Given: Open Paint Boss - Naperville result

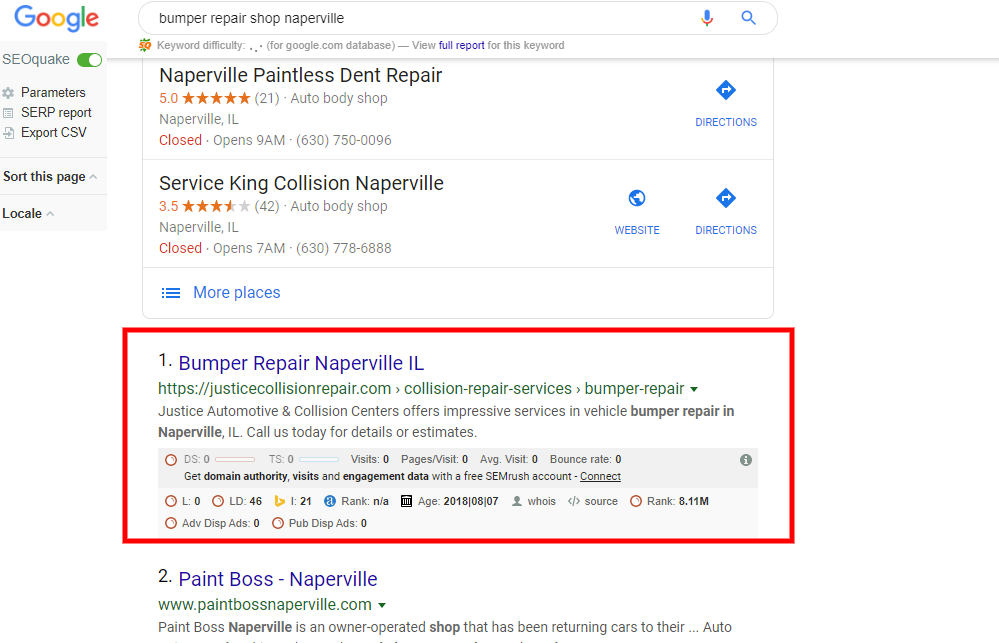Looking at the screenshot, I should [278, 579].
